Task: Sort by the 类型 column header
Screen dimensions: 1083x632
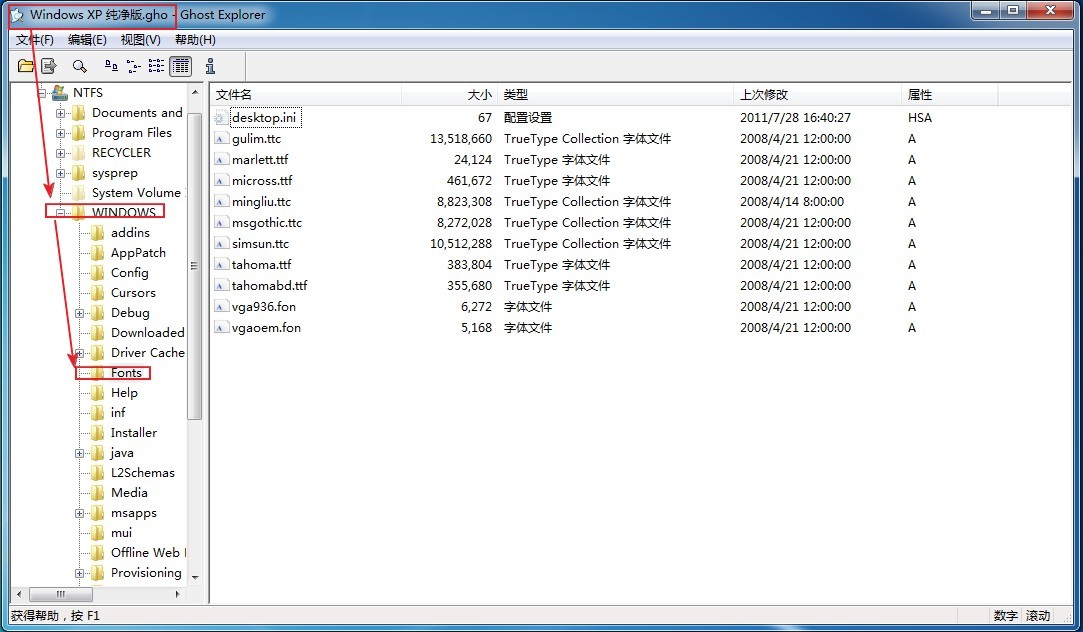Action: pyautogui.click(x=615, y=95)
